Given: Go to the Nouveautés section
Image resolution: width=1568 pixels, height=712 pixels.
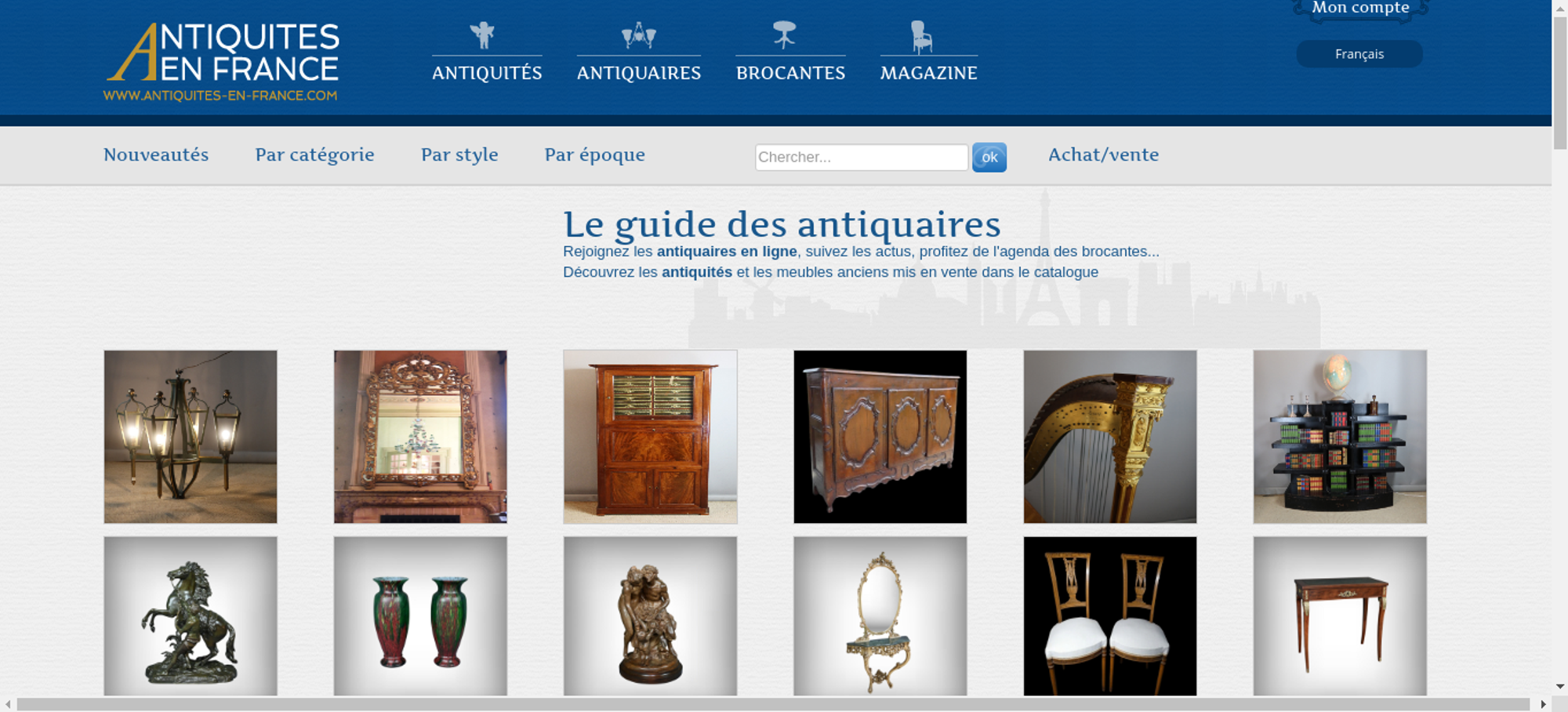Looking at the screenshot, I should [x=156, y=154].
